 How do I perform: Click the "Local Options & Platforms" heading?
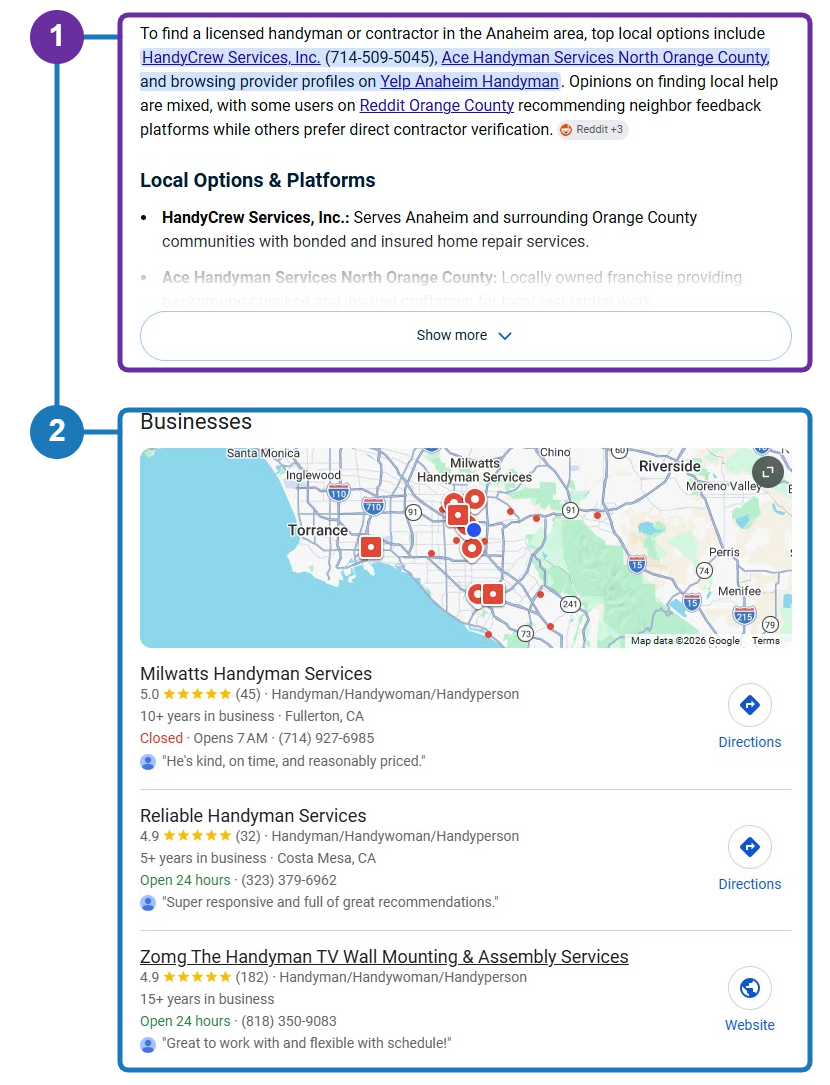tap(258, 181)
